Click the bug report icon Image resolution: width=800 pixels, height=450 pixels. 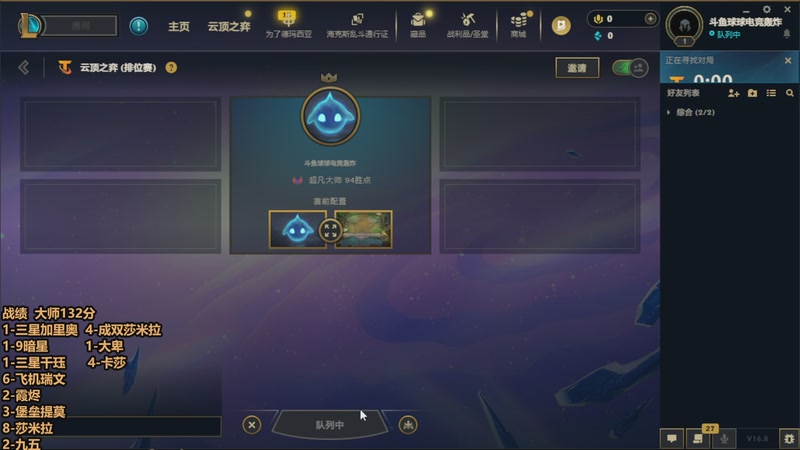pyautogui.click(x=789, y=438)
